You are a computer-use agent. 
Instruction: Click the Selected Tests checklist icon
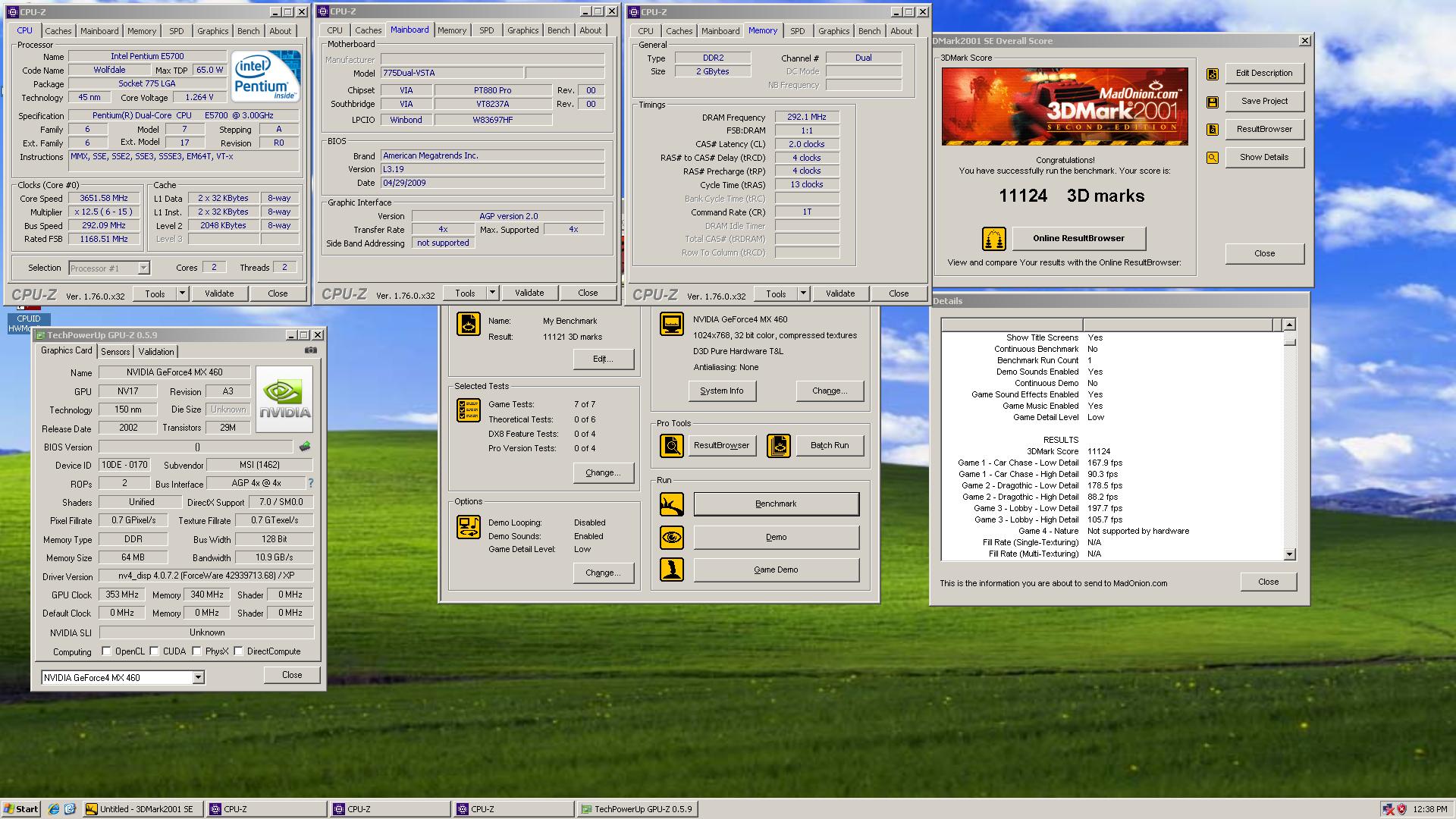(469, 410)
